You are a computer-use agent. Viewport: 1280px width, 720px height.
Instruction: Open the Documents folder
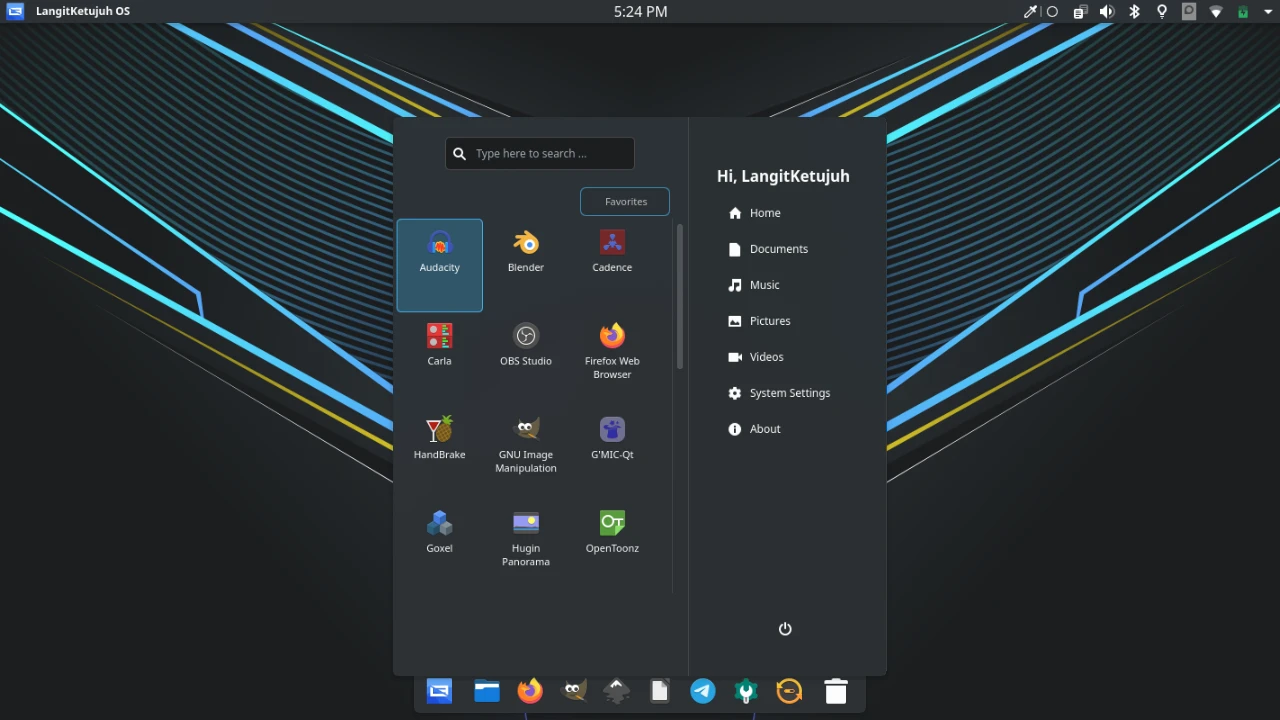(x=778, y=249)
